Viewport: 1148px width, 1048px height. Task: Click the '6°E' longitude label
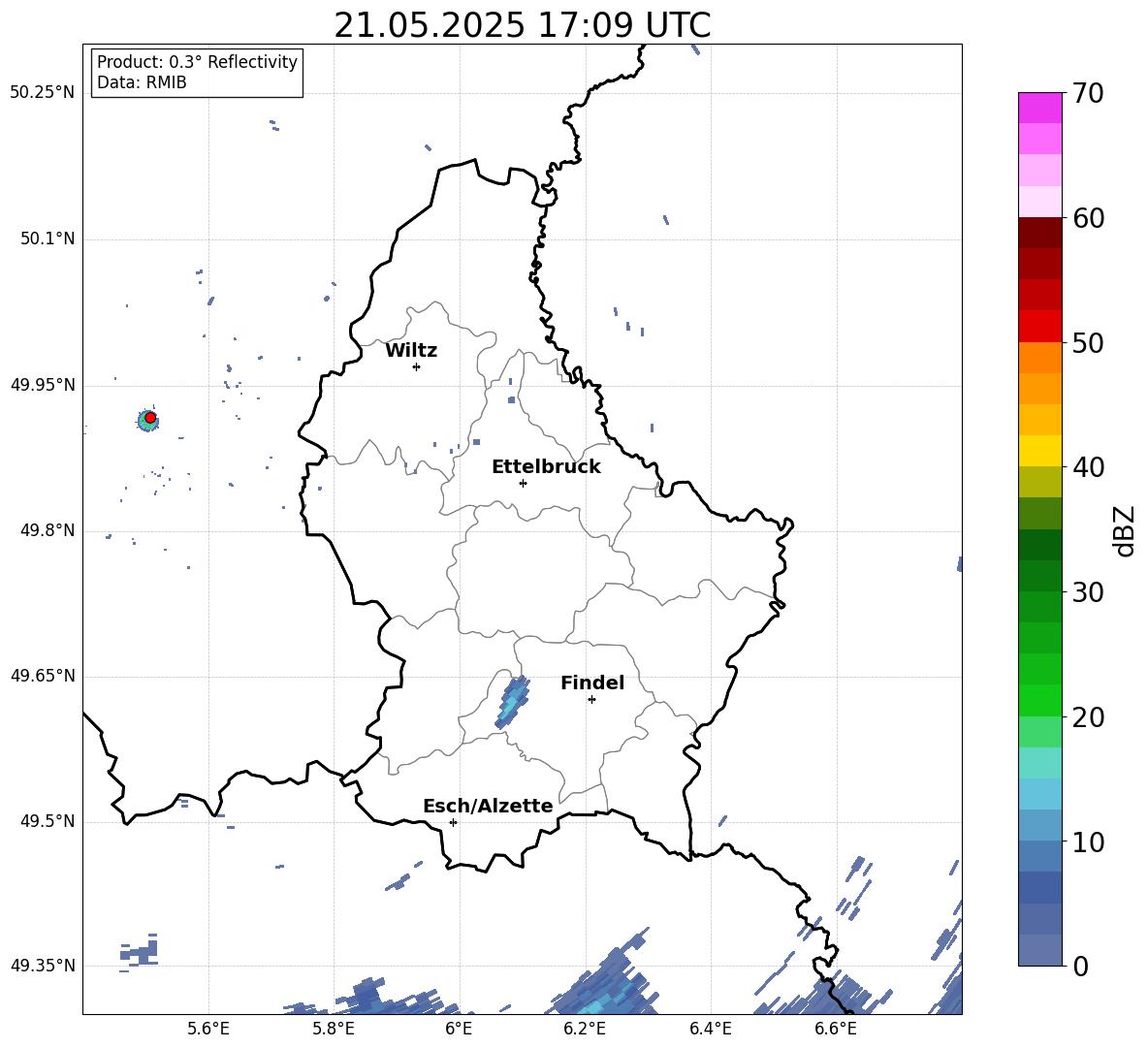click(459, 1029)
